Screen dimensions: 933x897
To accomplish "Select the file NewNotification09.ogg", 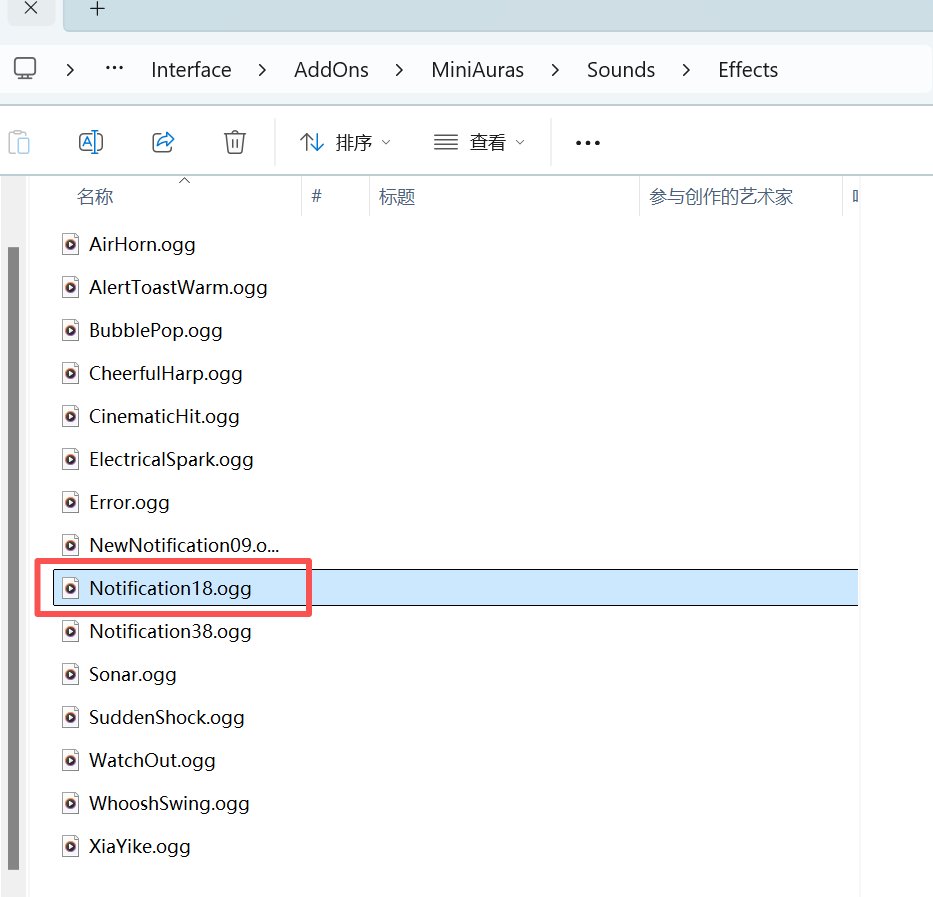I will [184, 545].
